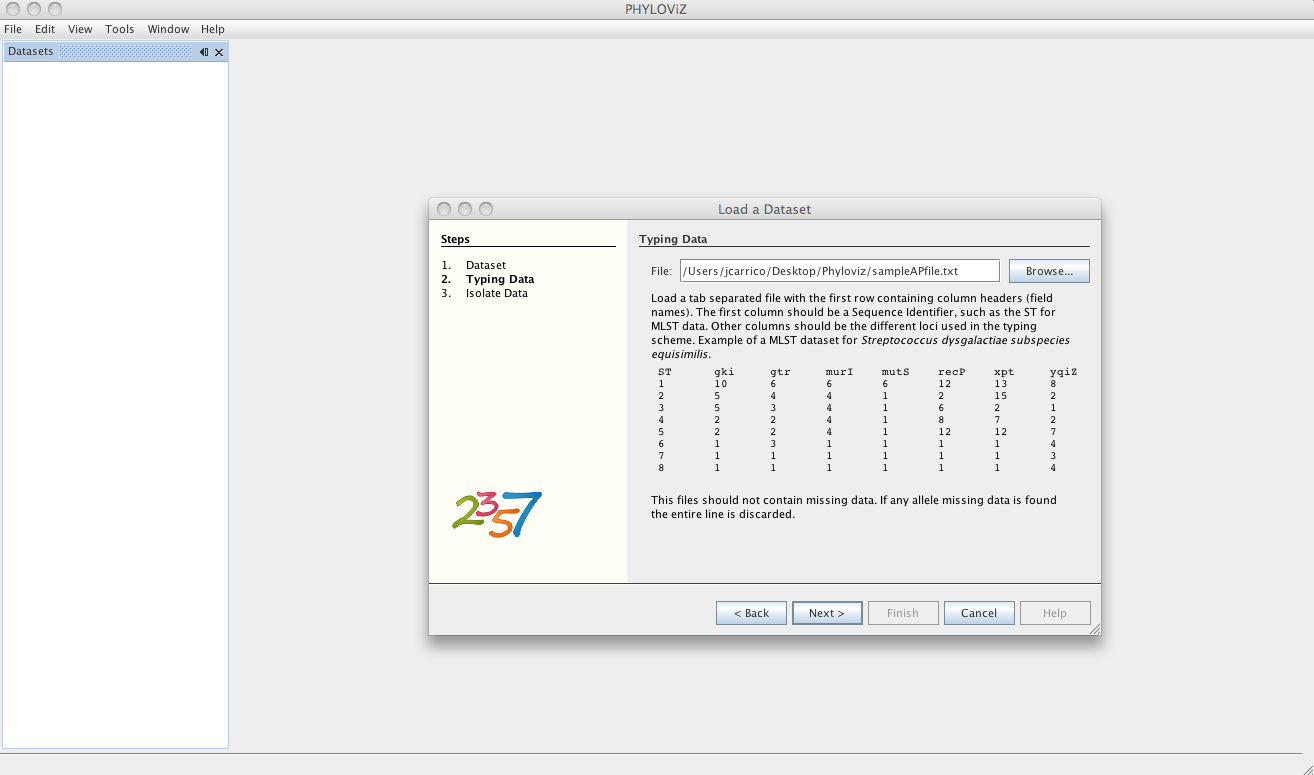Click the Browse... button
This screenshot has height=775, width=1314.
tap(1049, 271)
